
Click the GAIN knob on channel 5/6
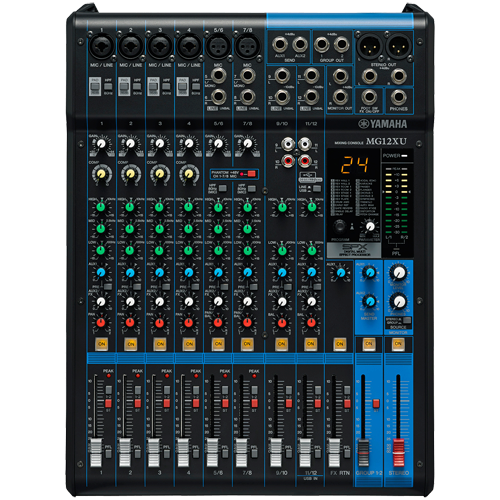(x=218, y=144)
